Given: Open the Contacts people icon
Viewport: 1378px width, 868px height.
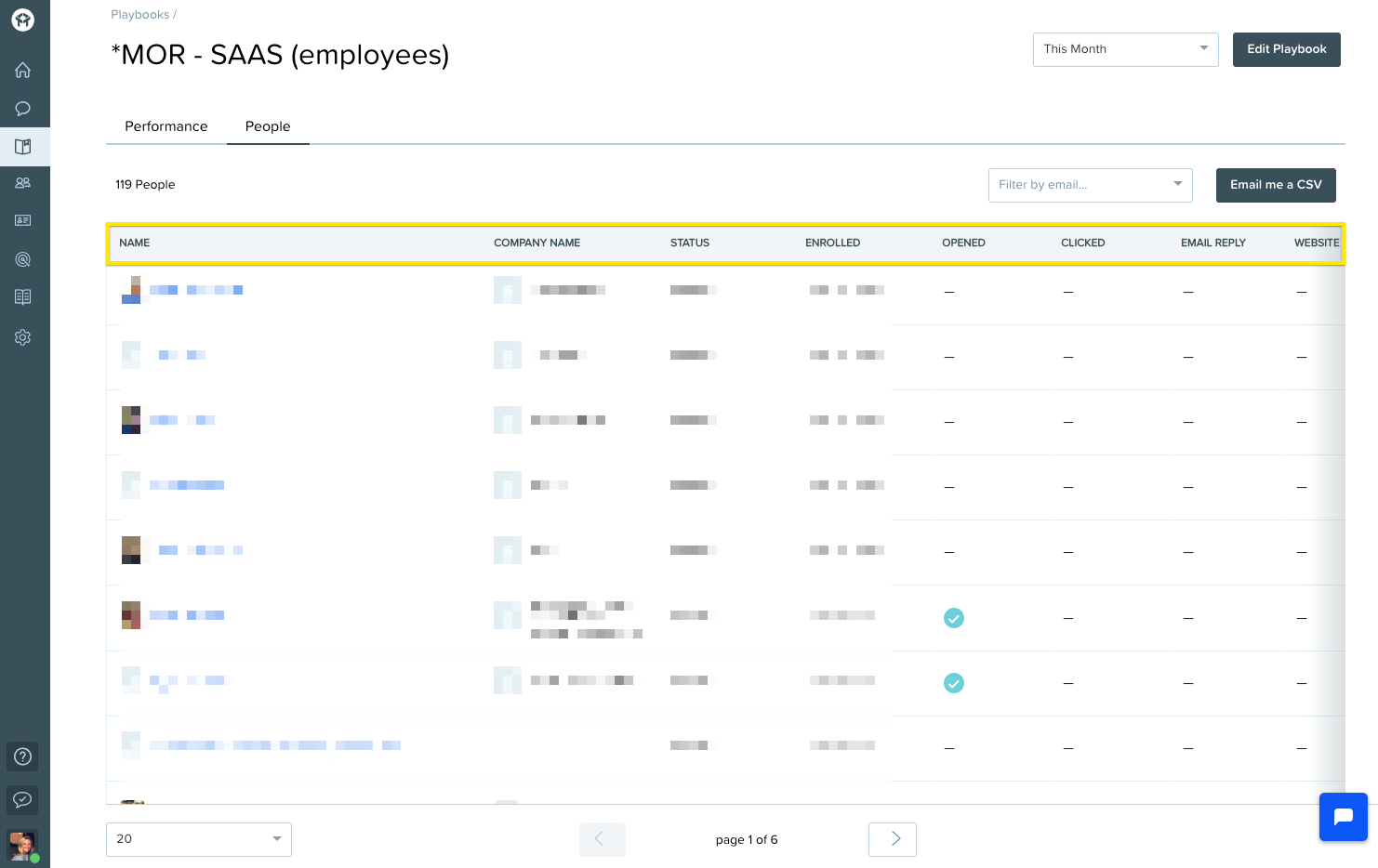Looking at the screenshot, I should coord(23,183).
